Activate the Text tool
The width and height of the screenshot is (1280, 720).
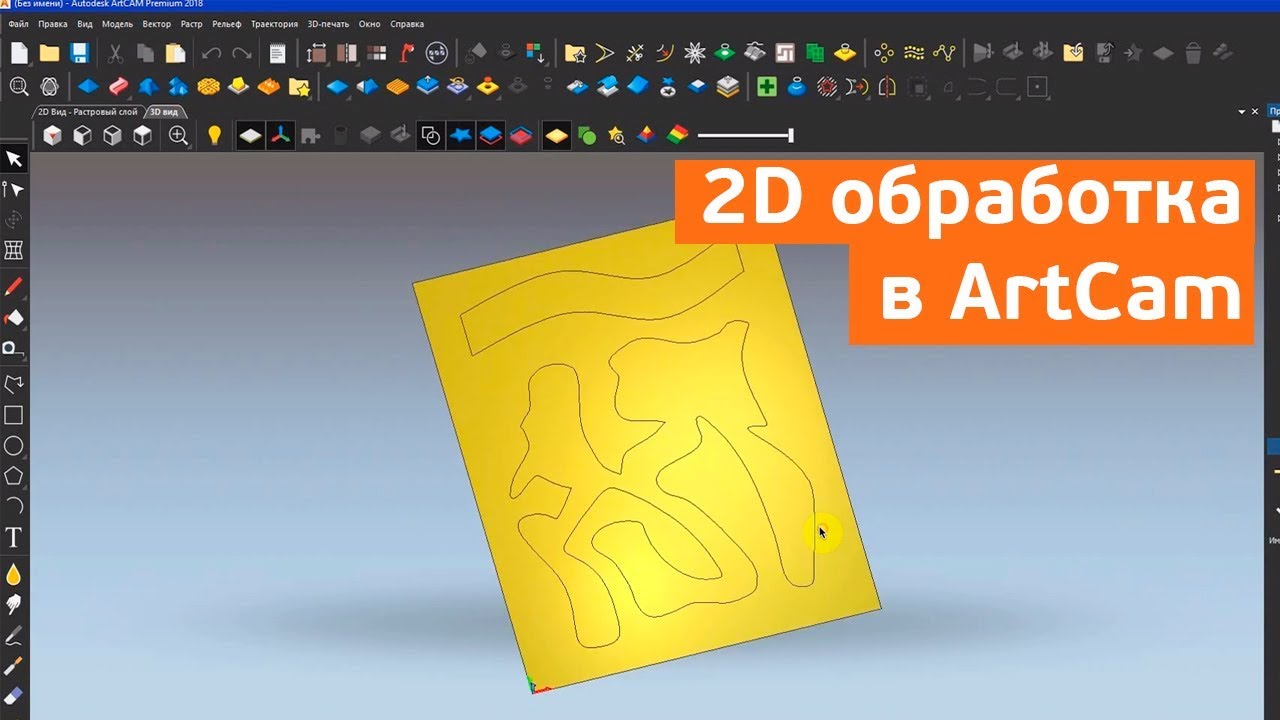click(x=14, y=538)
